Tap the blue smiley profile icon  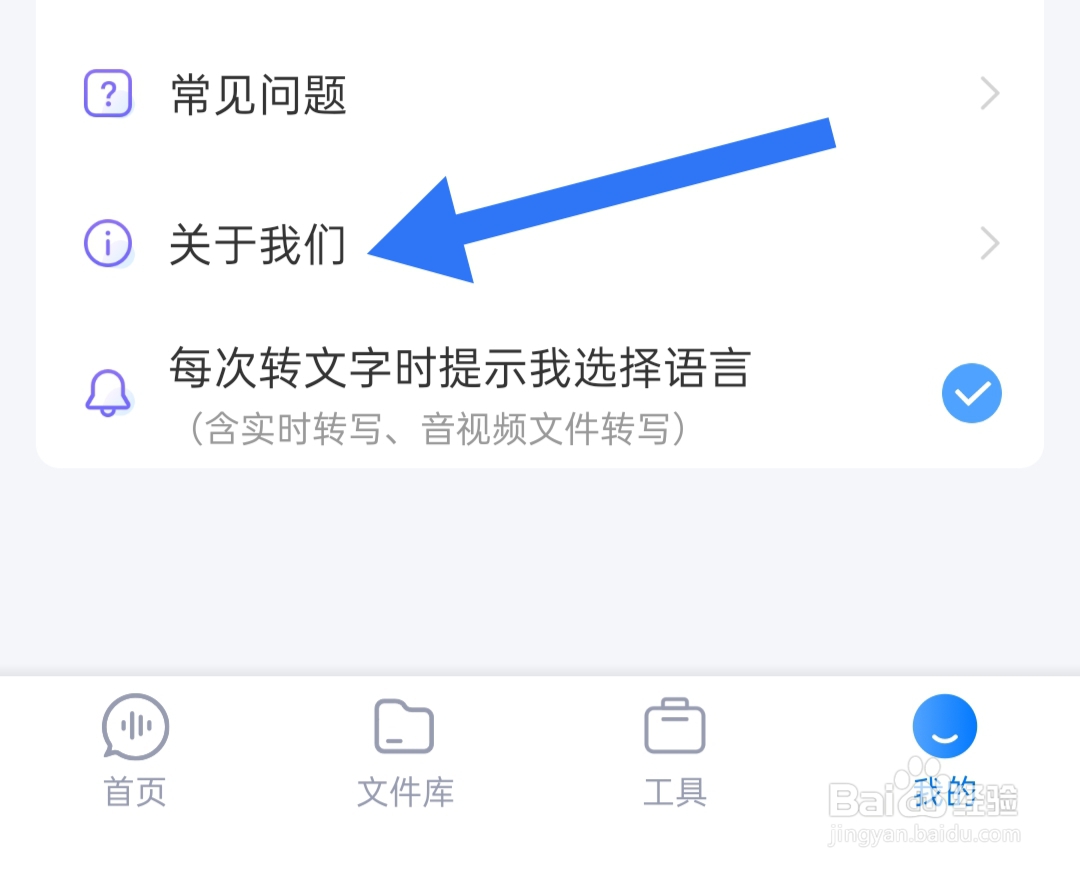[944, 726]
